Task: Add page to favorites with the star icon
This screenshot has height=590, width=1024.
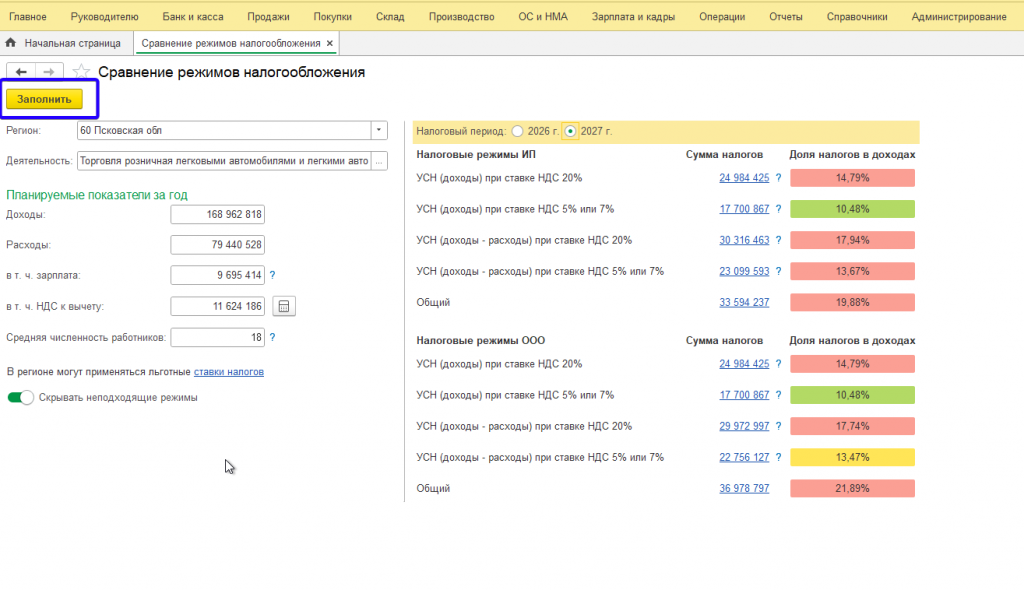Action: [81, 71]
